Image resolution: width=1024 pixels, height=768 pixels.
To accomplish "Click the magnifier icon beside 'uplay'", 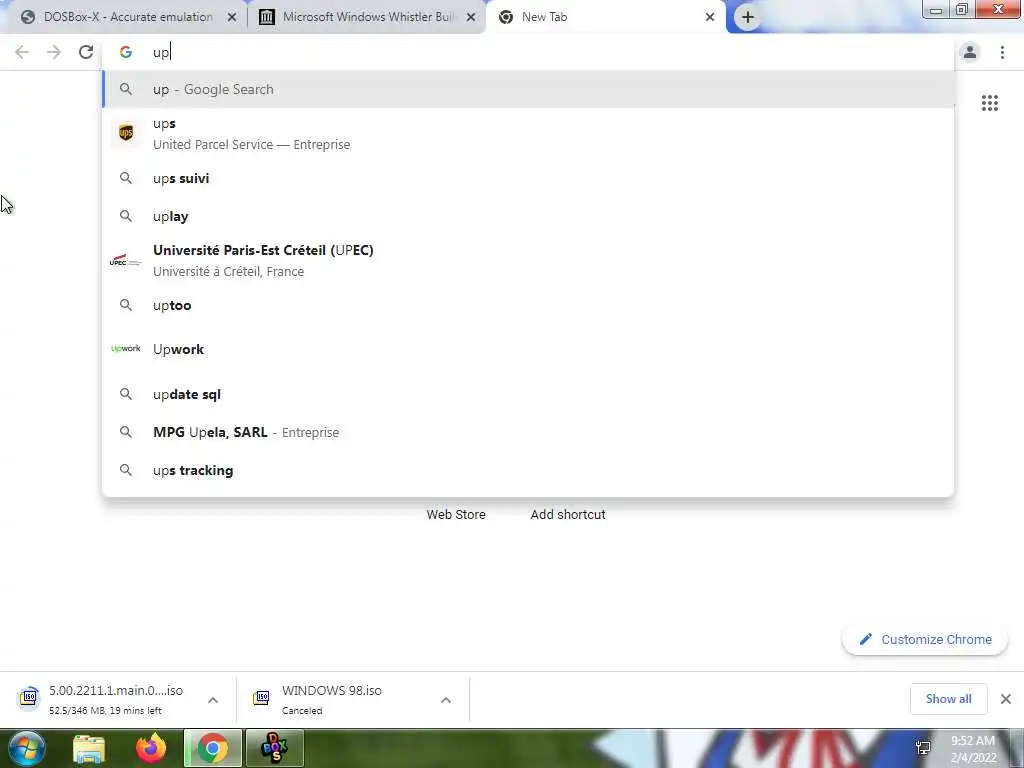I will point(125,216).
